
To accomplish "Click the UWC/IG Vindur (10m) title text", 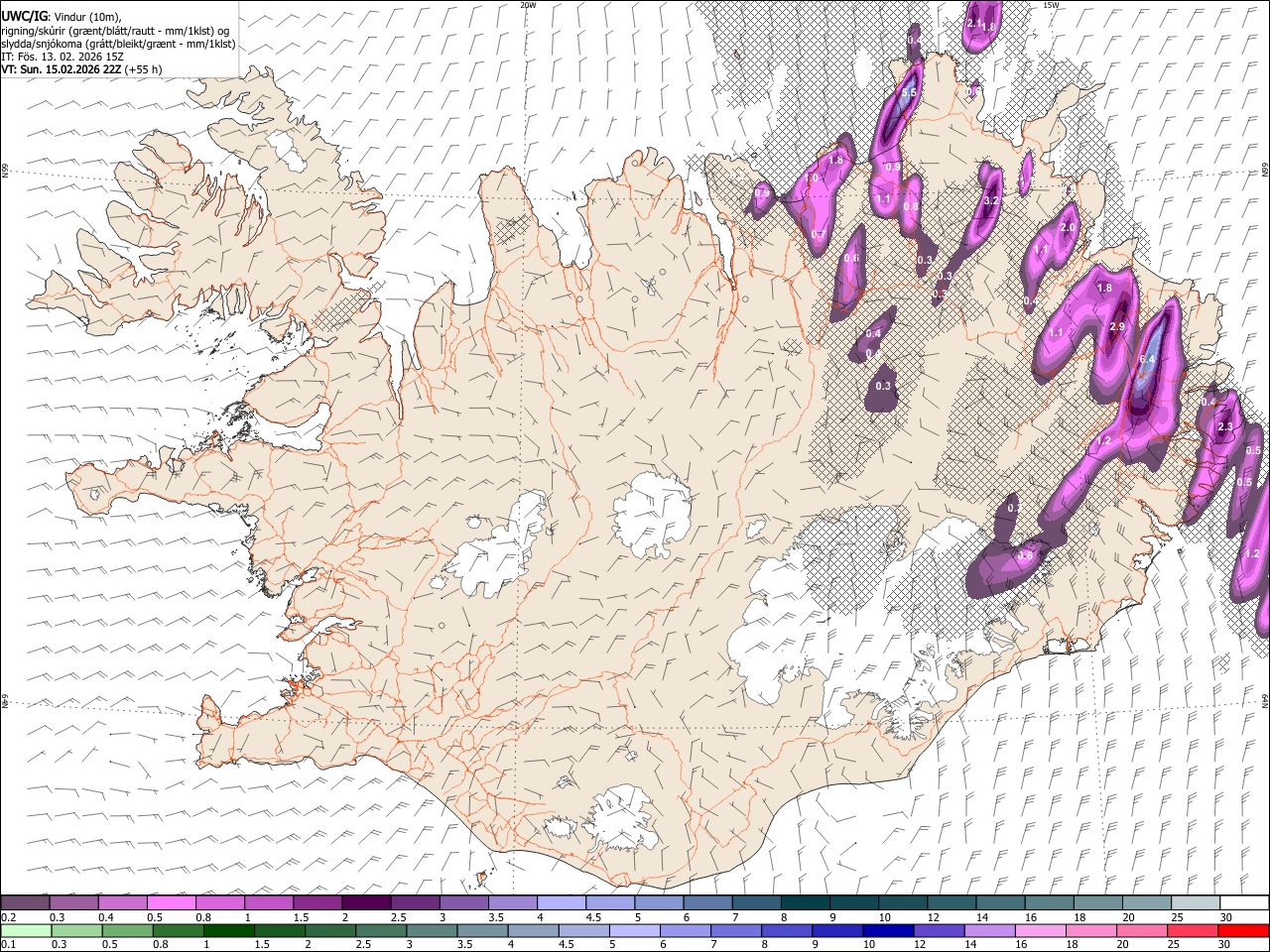I will click(61, 15).
